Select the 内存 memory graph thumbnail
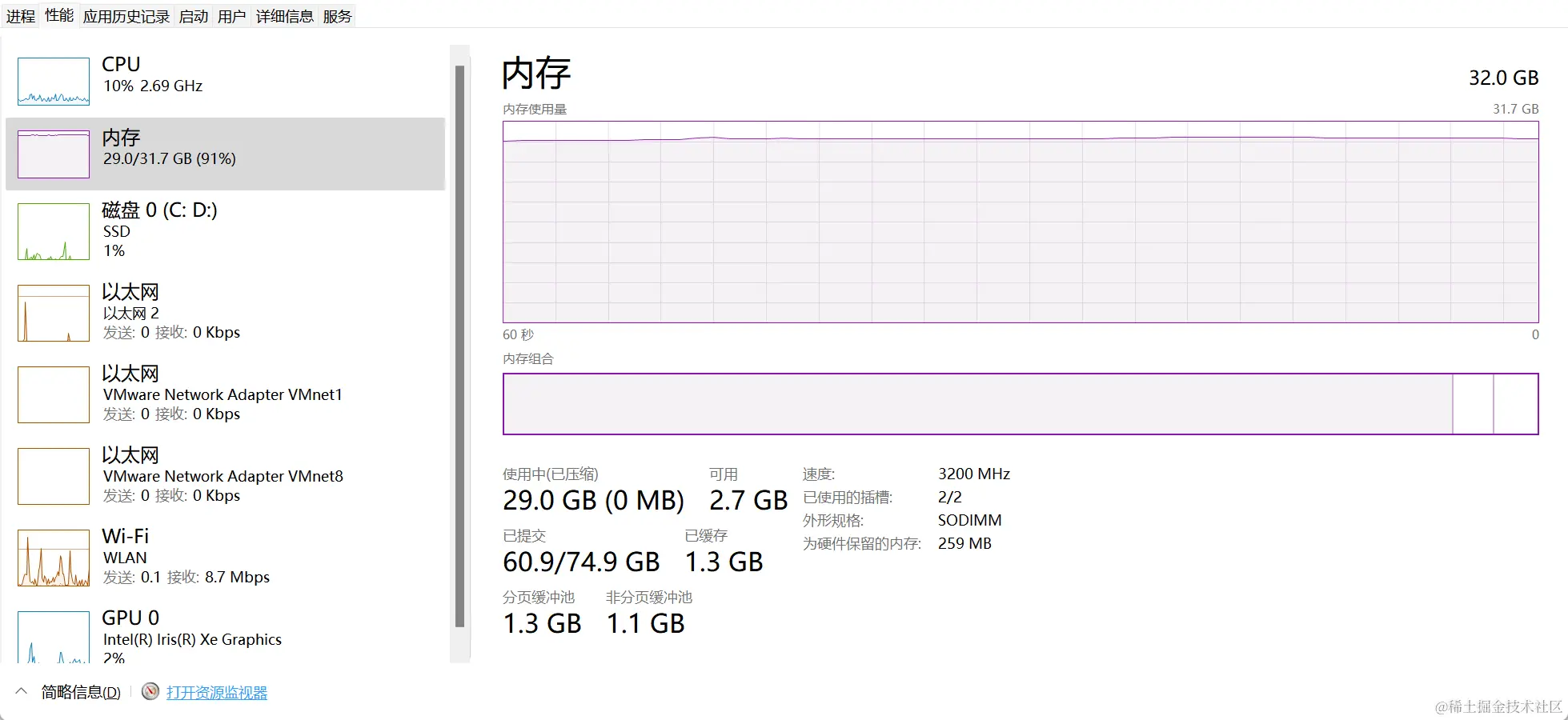 pos(54,154)
